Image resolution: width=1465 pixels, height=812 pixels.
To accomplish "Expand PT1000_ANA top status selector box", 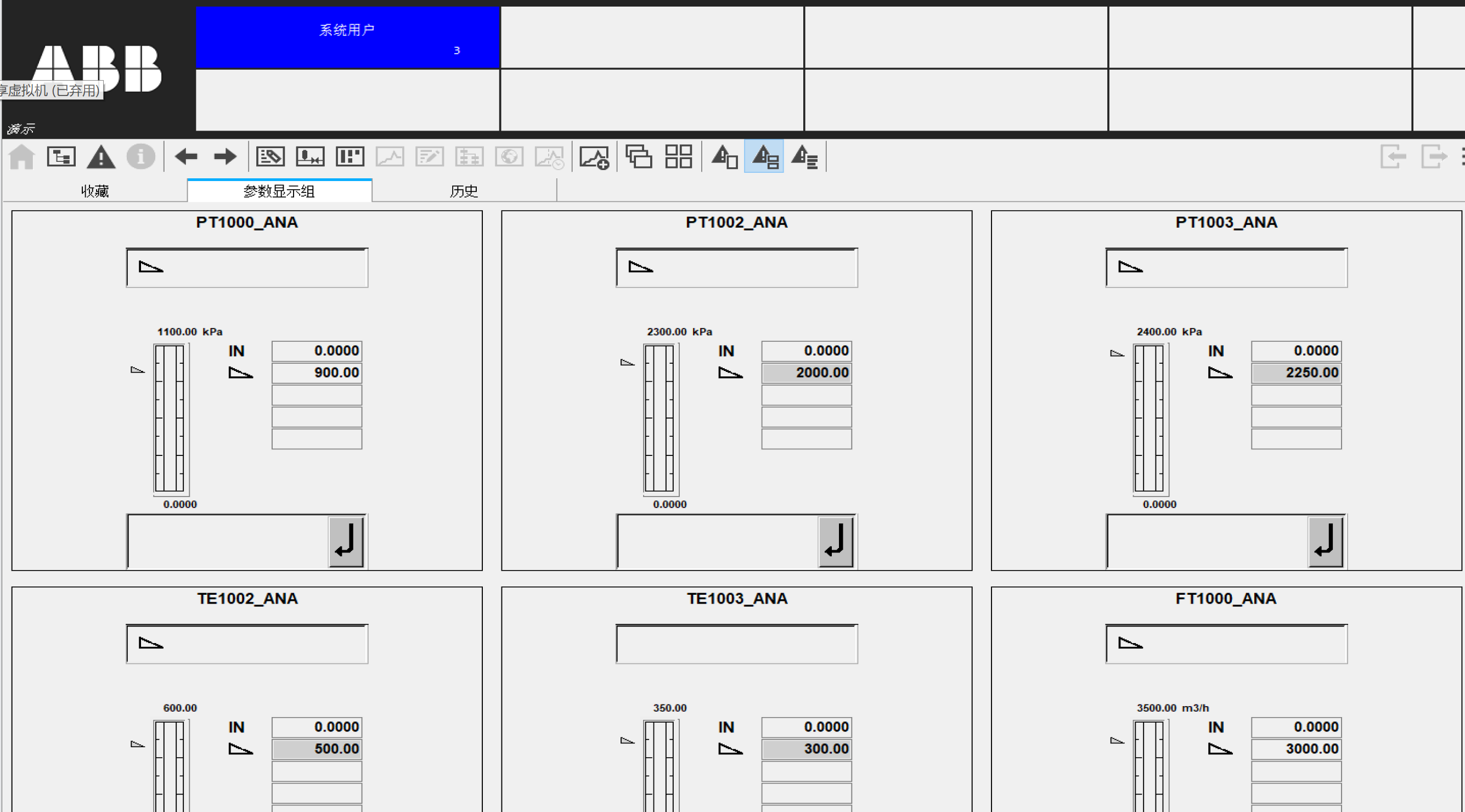I will tap(247, 268).
